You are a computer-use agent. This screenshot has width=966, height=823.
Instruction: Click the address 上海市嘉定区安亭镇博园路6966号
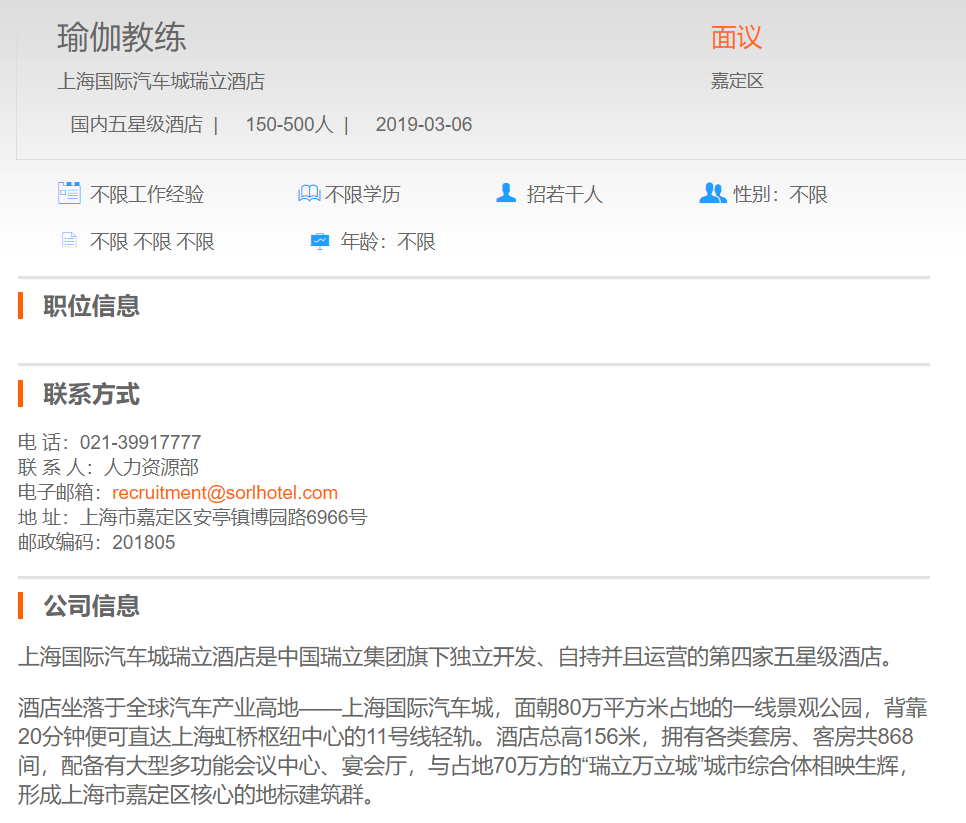(223, 517)
